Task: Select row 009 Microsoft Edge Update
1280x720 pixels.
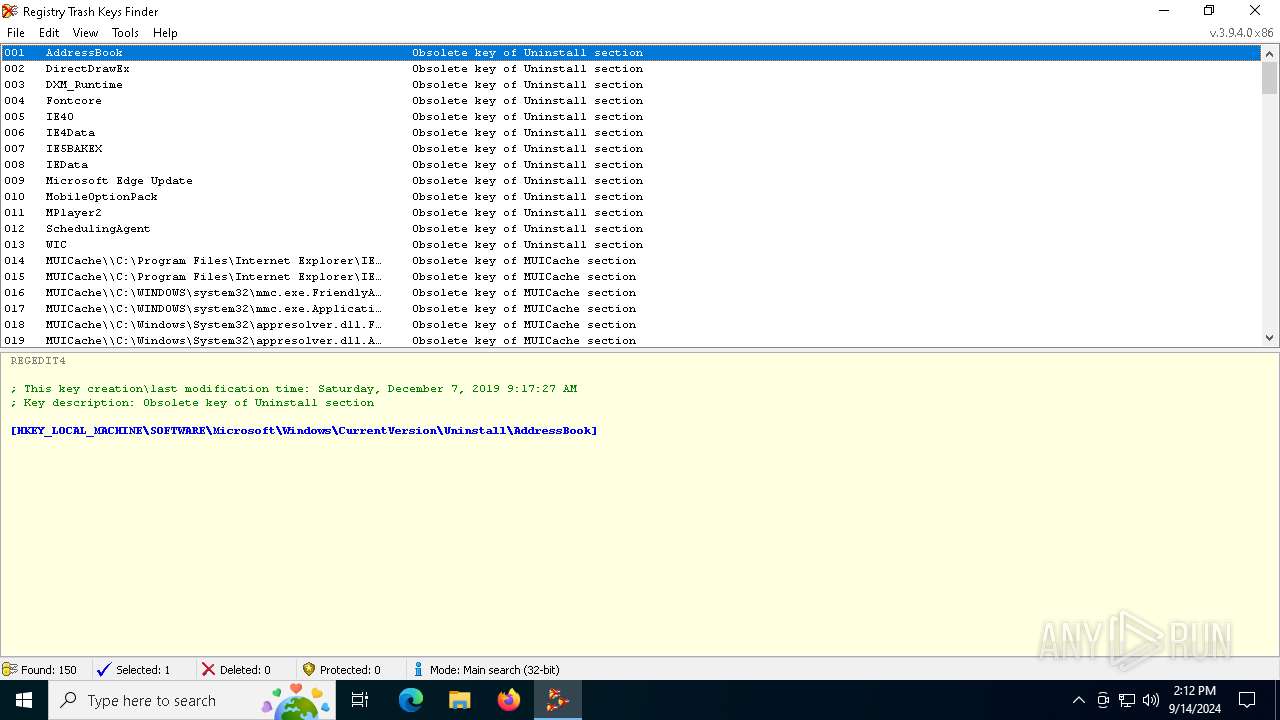Action: pyautogui.click(x=631, y=181)
